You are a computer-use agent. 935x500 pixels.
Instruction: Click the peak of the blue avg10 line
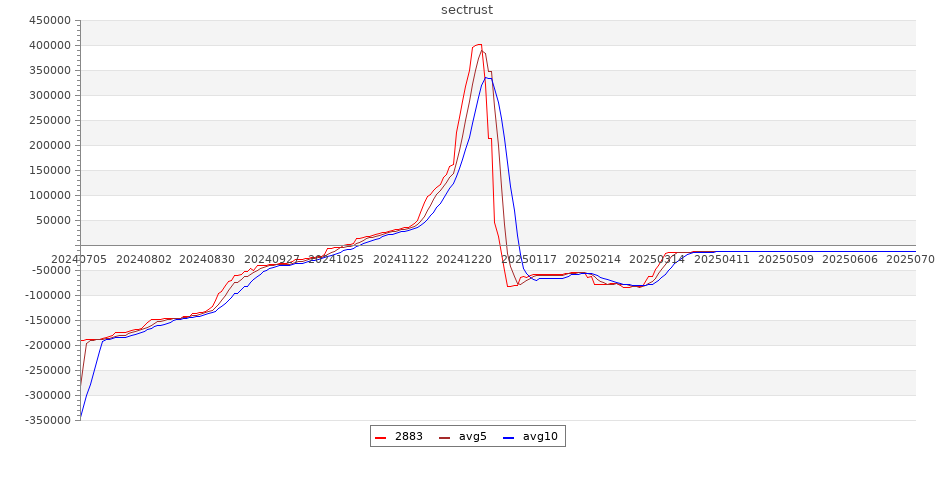click(x=487, y=78)
